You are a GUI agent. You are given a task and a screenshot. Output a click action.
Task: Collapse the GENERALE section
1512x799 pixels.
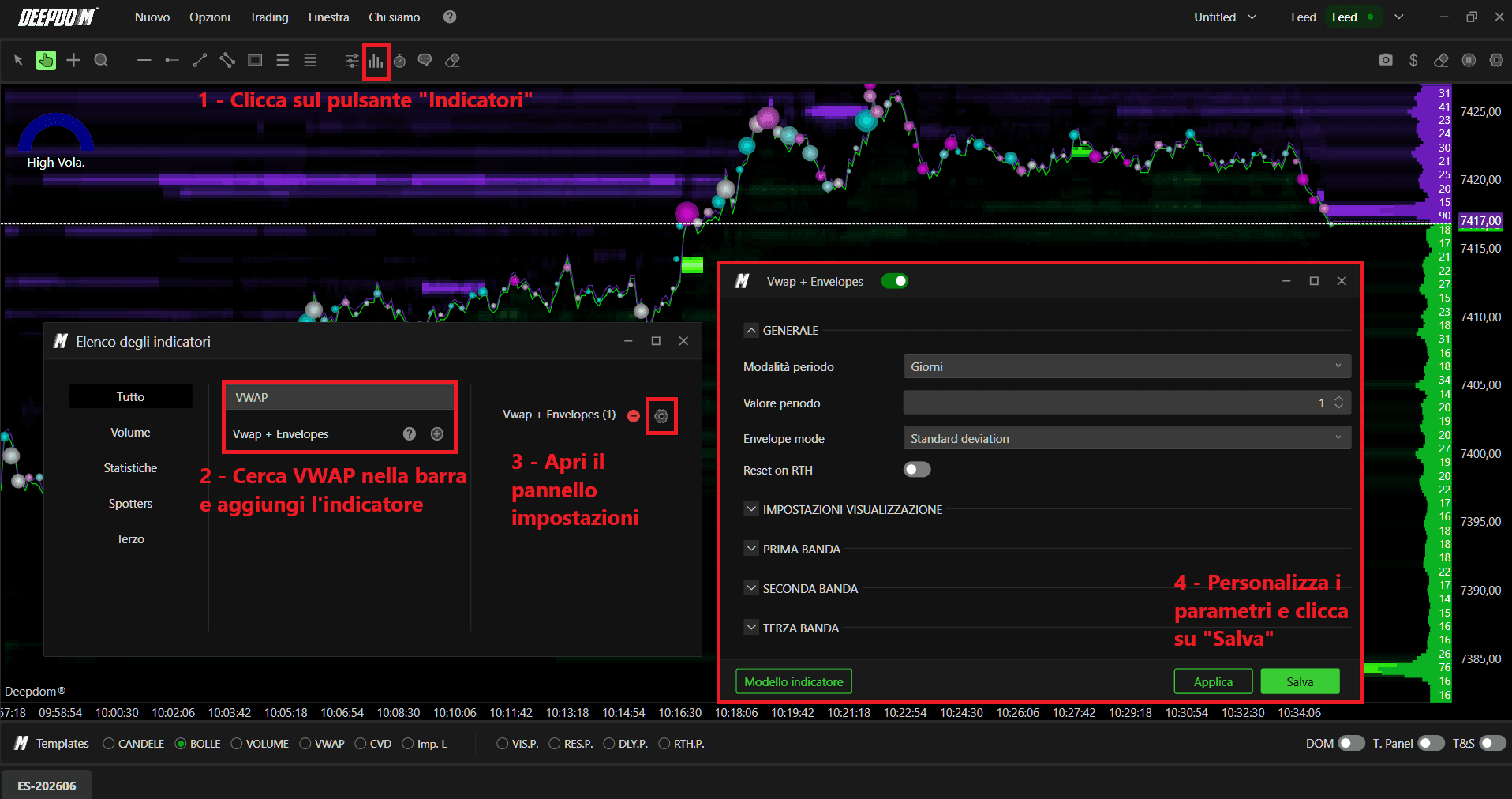752,330
